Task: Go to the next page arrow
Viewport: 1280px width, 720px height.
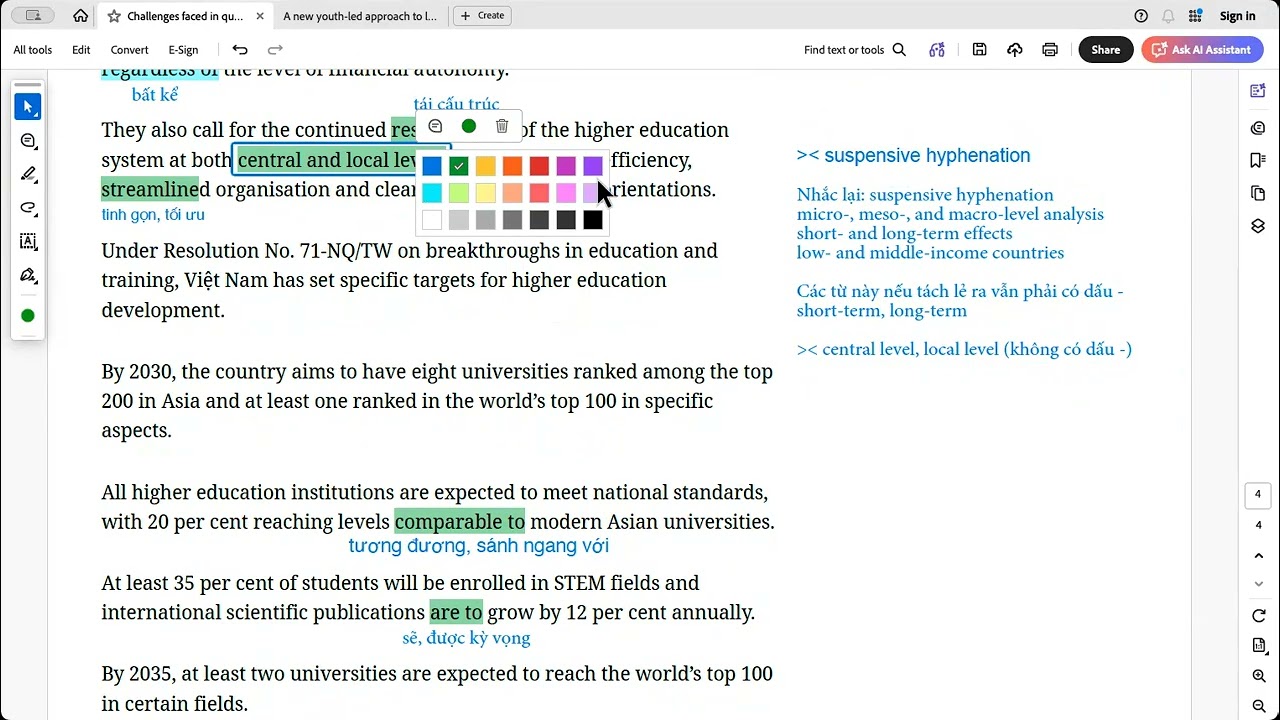Action: [x=1259, y=584]
